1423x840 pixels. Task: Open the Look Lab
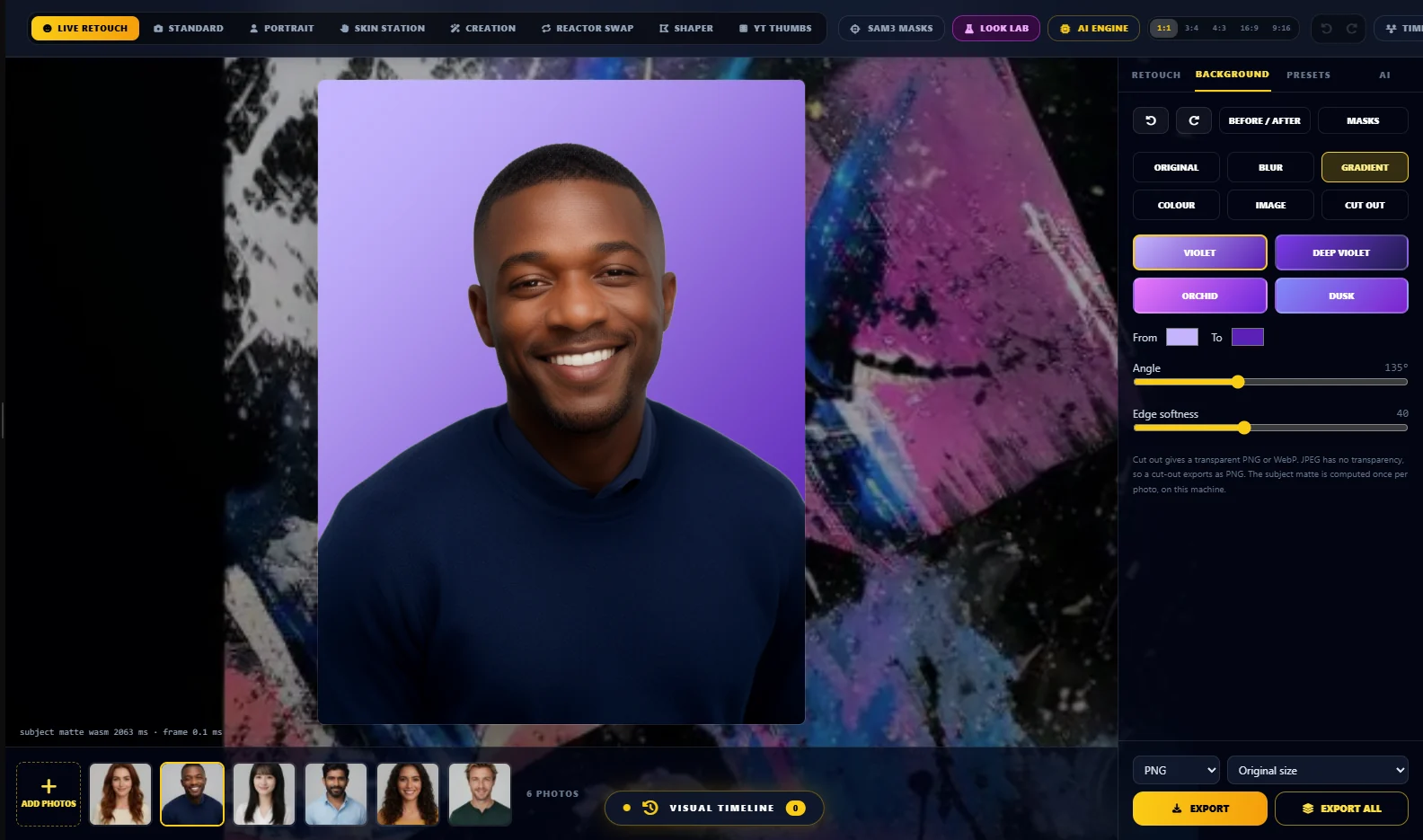point(996,29)
